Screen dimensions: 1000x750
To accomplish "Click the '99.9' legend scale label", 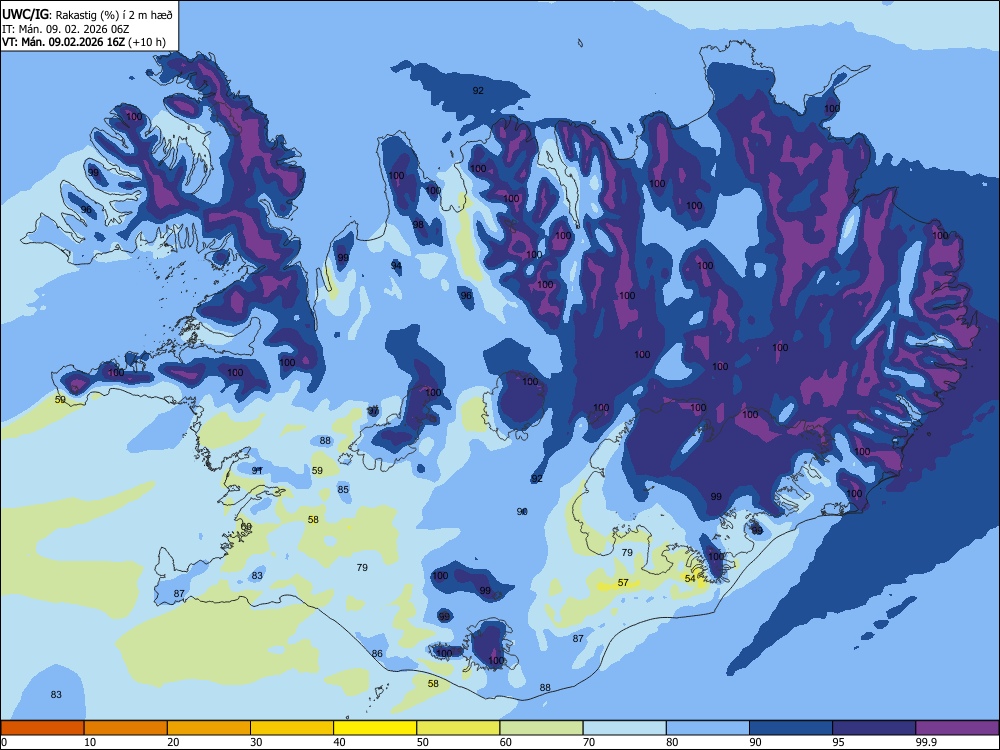I will (x=925, y=742).
